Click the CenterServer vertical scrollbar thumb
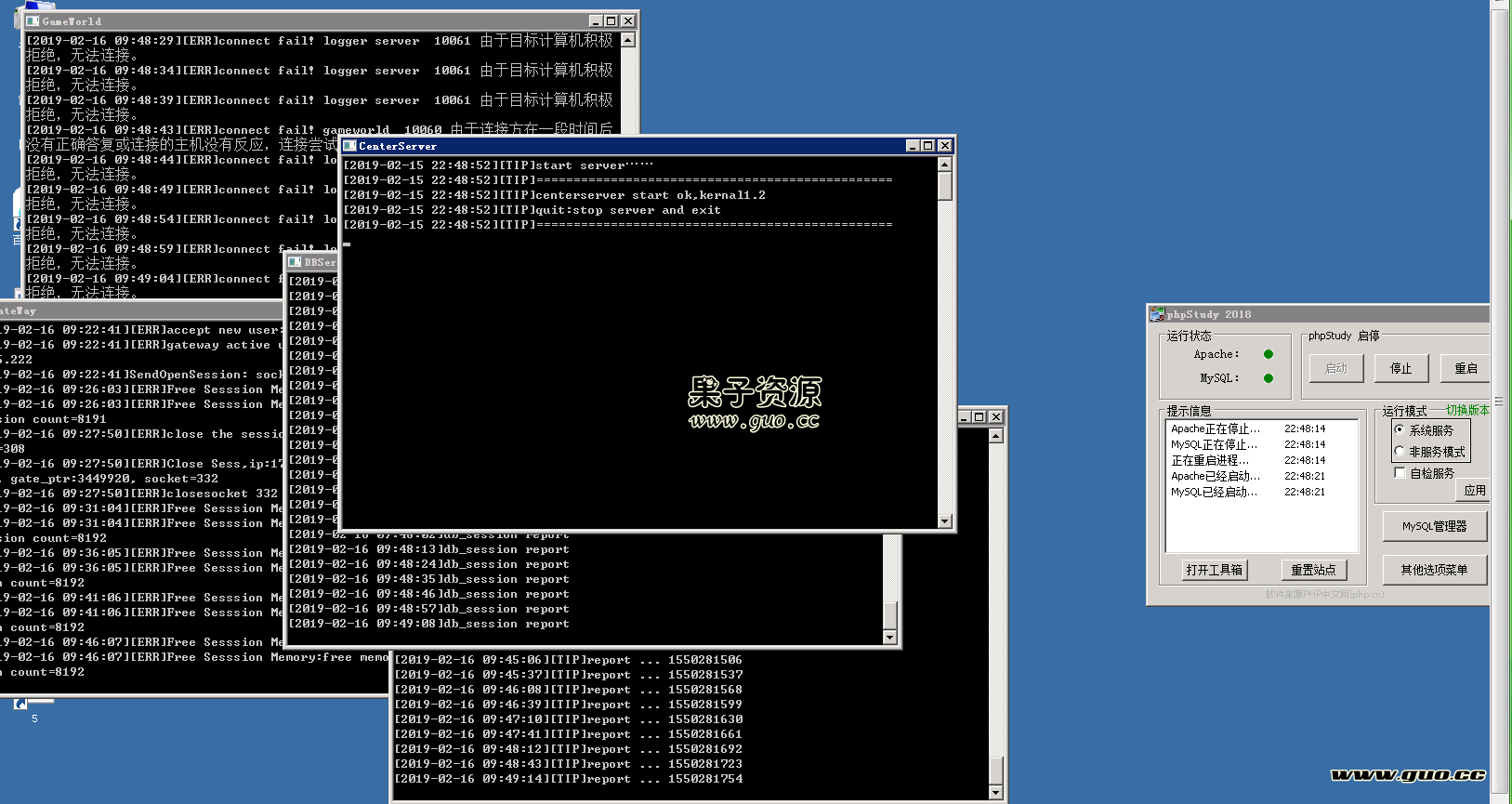 pos(945,187)
